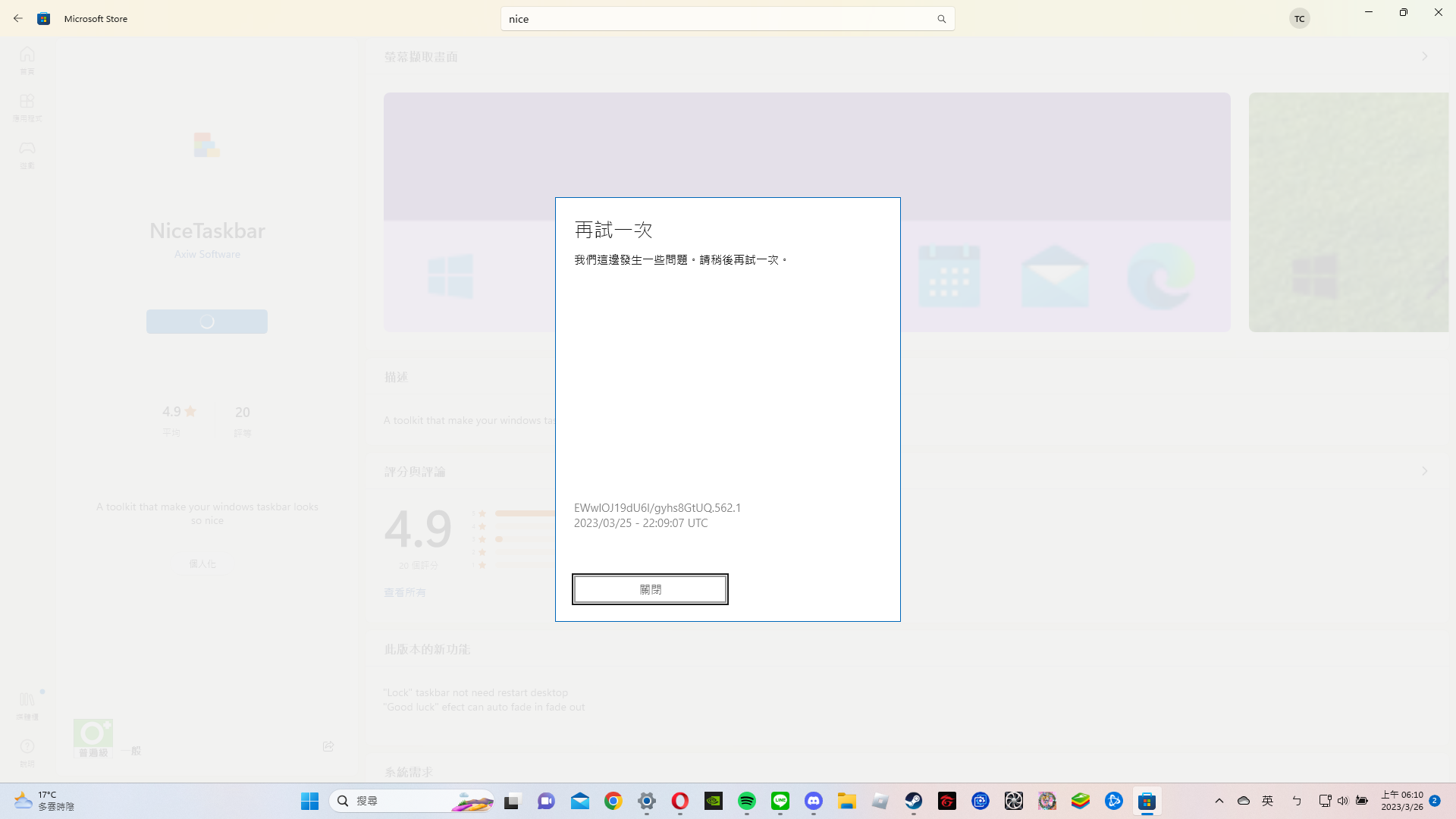The height and width of the screenshot is (819, 1456).
Task: Click the 普遍級 age rating badge
Action: pyautogui.click(x=93, y=736)
